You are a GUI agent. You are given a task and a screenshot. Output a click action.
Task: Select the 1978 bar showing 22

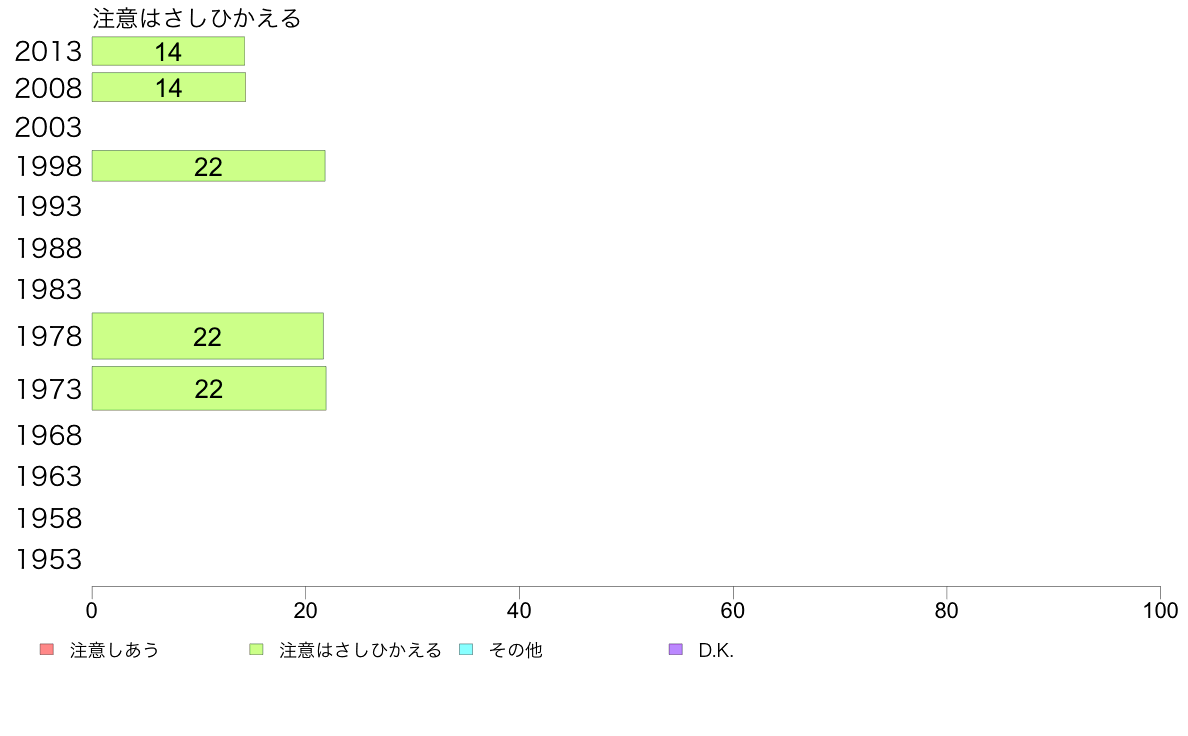pos(208,336)
